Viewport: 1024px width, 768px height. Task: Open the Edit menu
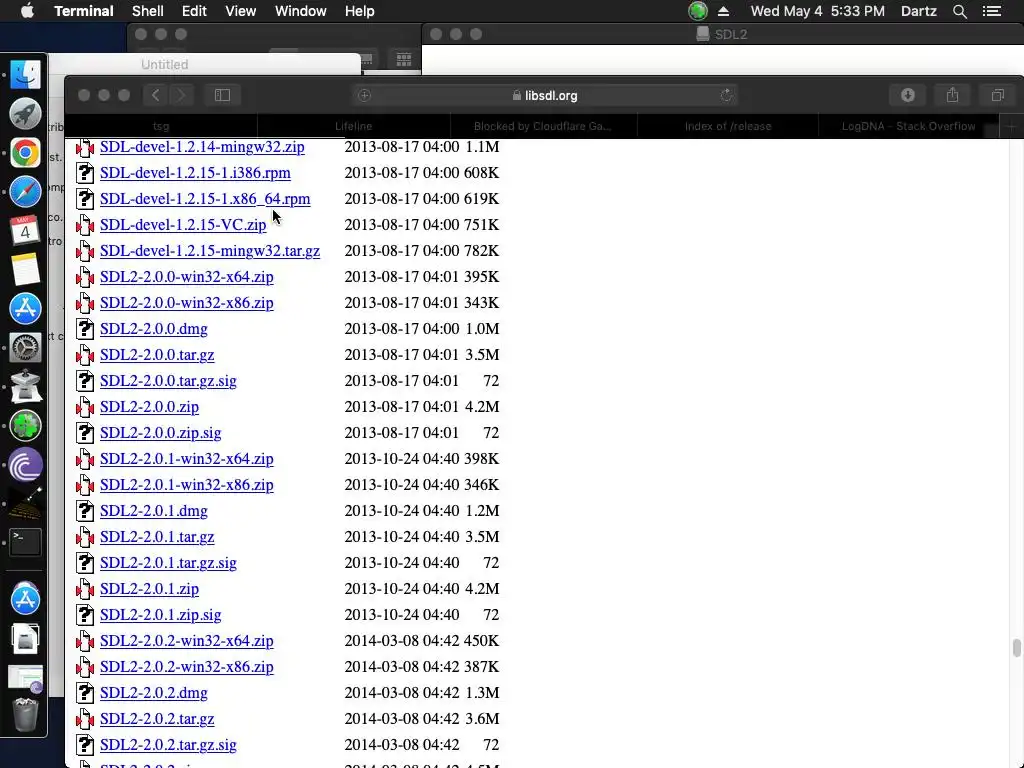pos(194,11)
